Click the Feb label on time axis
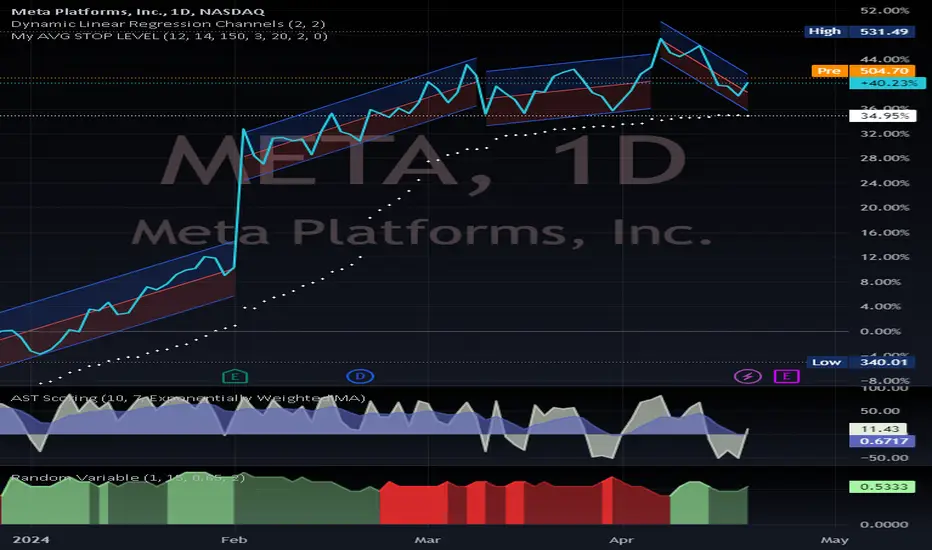This screenshot has width=932, height=550. [x=234, y=540]
